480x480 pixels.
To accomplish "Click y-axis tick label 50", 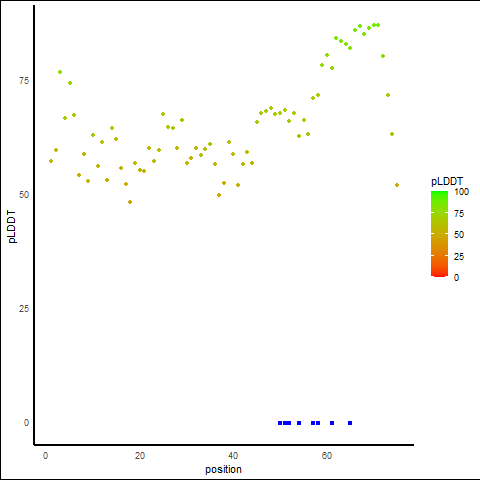I will [24, 195].
